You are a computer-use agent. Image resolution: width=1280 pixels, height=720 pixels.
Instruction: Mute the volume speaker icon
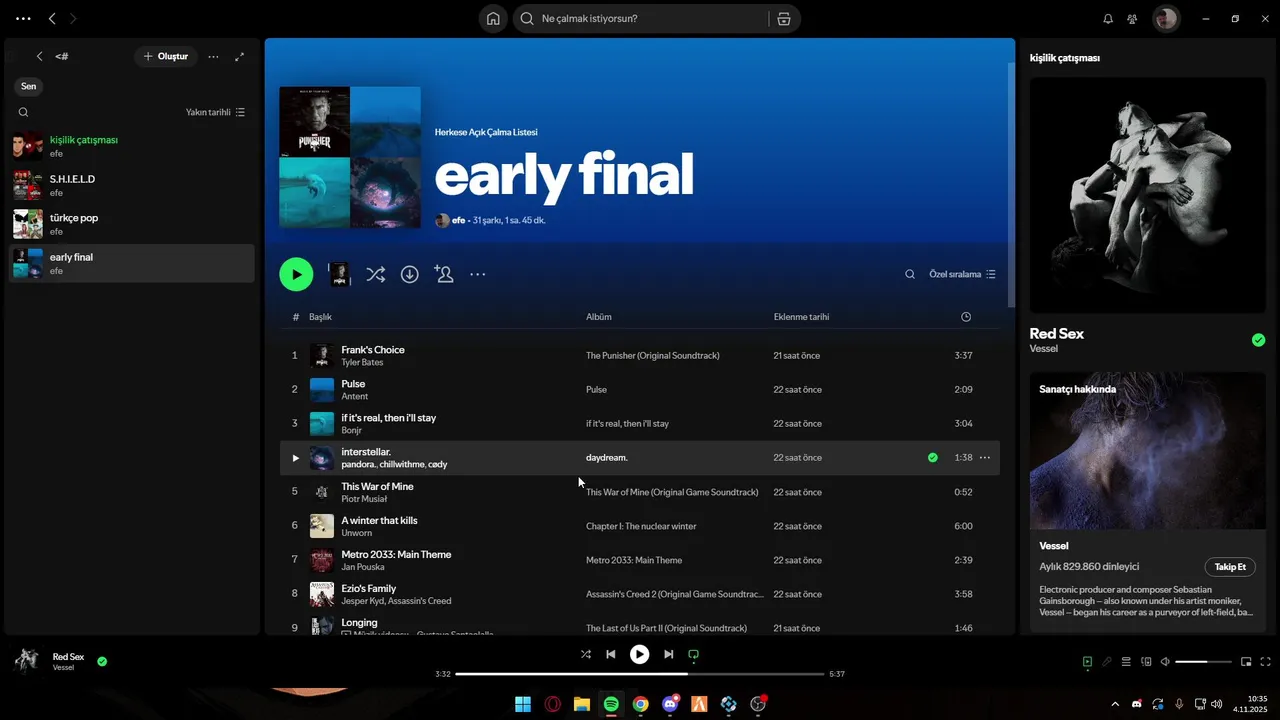1165,661
